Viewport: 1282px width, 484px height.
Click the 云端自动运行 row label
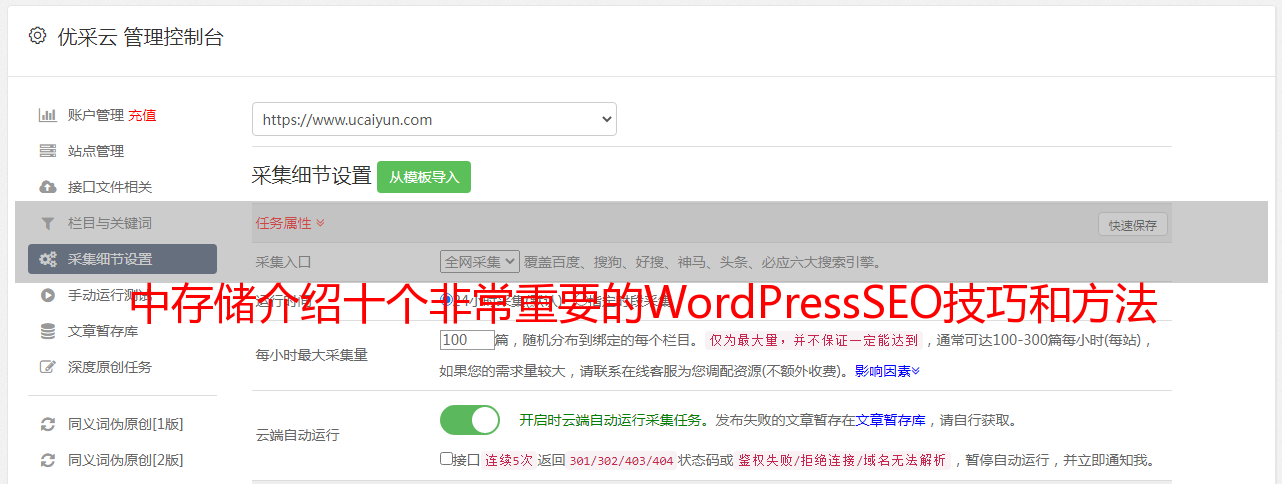[x=298, y=435]
